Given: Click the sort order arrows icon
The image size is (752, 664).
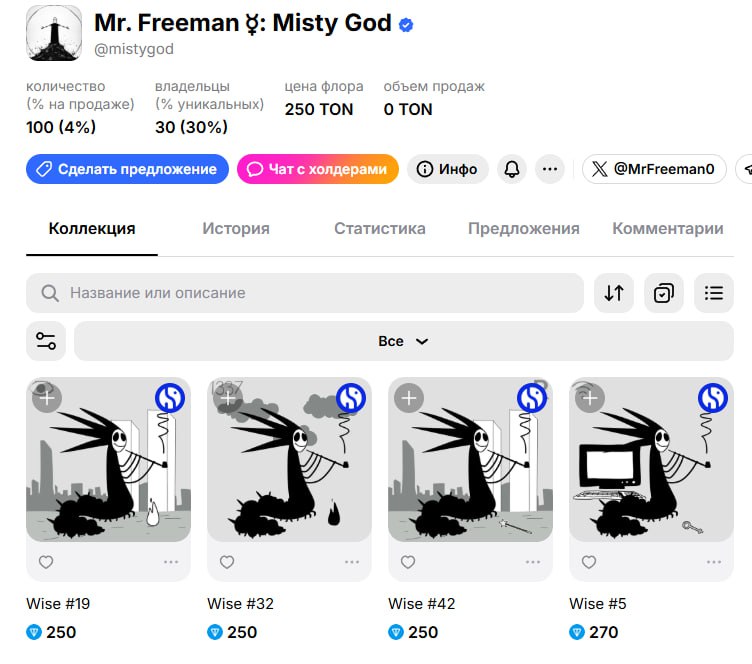Looking at the screenshot, I should (614, 293).
